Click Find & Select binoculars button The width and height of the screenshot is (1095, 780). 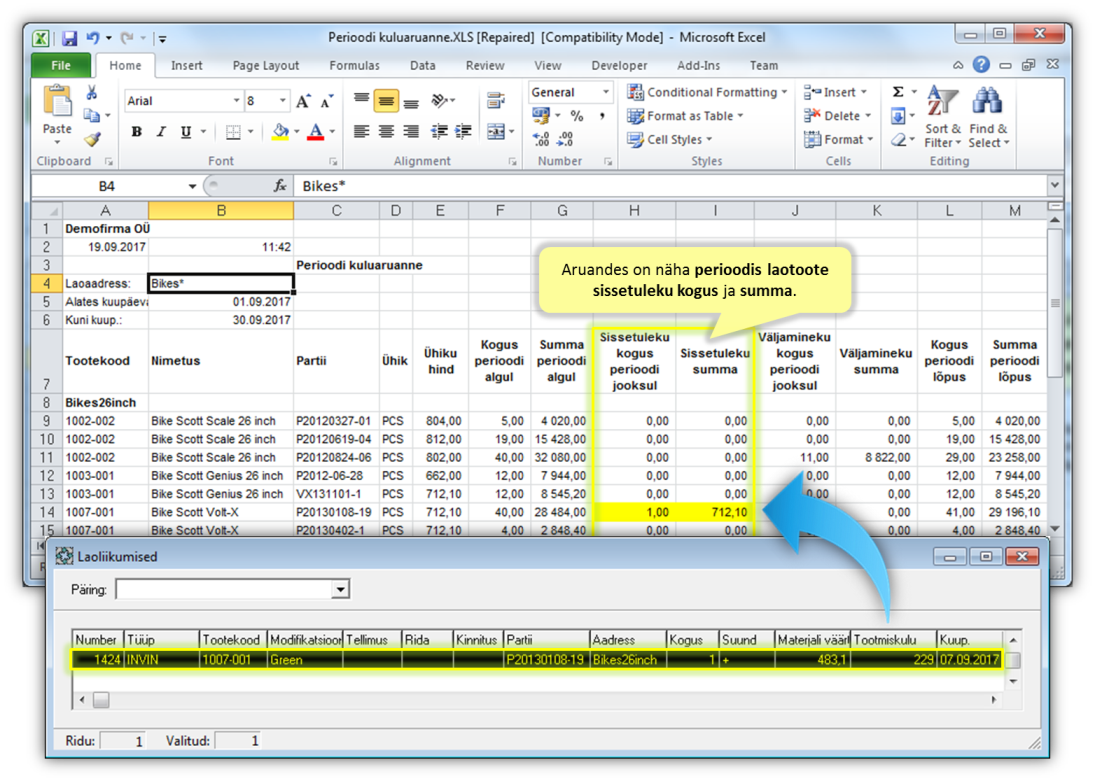989,117
